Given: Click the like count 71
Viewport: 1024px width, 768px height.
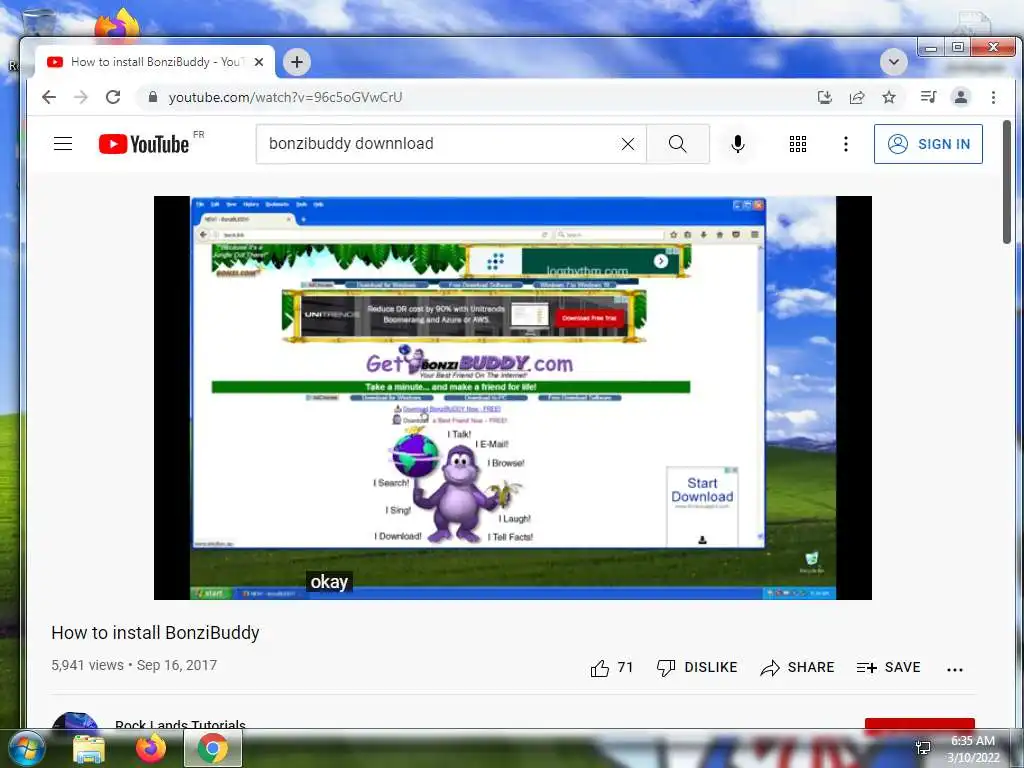Looking at the screenshot, I should coord(625,667).
